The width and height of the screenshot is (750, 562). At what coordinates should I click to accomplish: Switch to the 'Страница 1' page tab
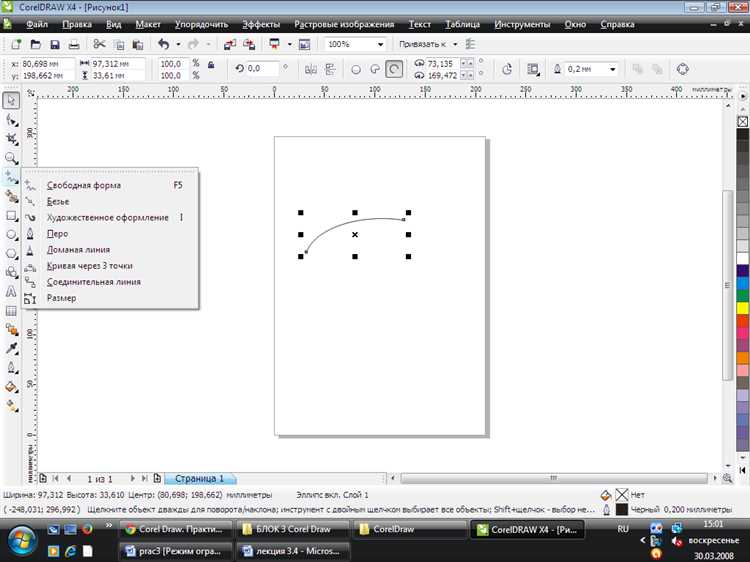click(x=200, y=479)
